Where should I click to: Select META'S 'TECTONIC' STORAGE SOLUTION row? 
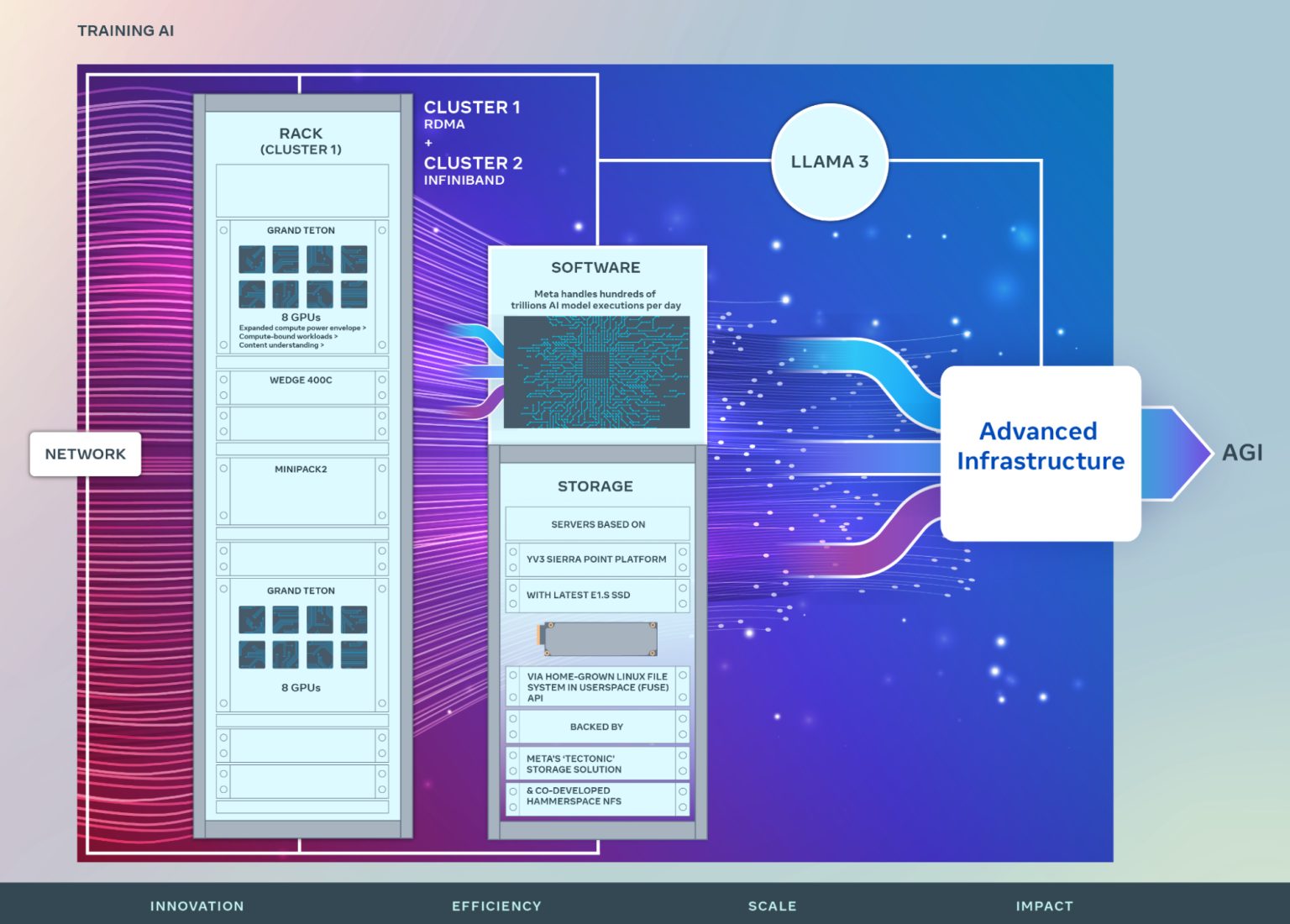(597, 764)
